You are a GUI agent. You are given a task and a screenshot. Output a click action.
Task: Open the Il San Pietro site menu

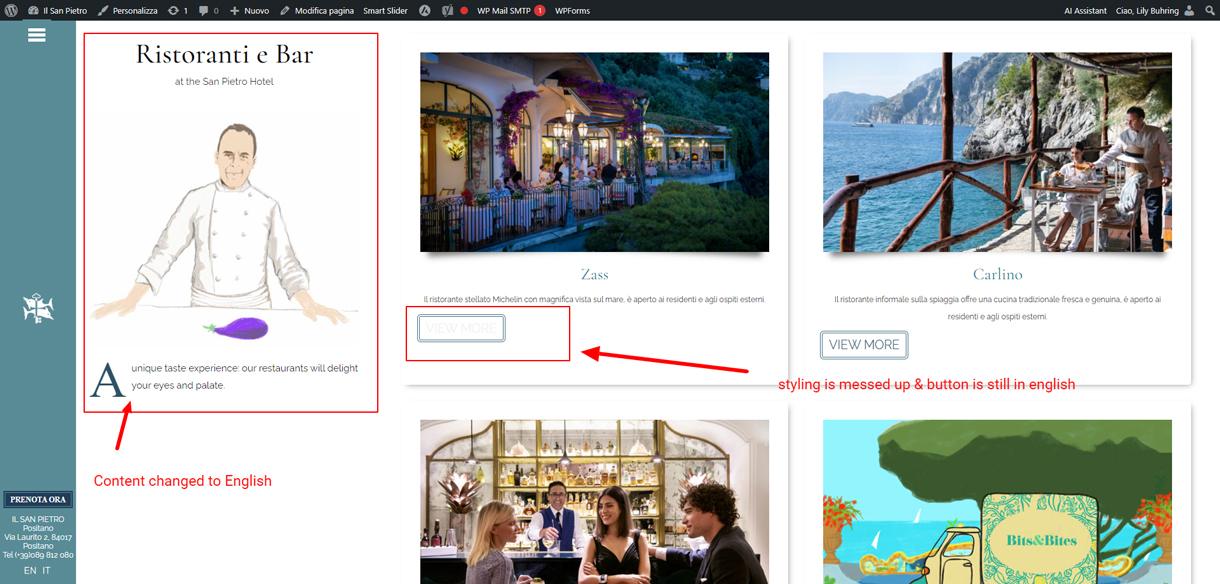click(58, 10)
